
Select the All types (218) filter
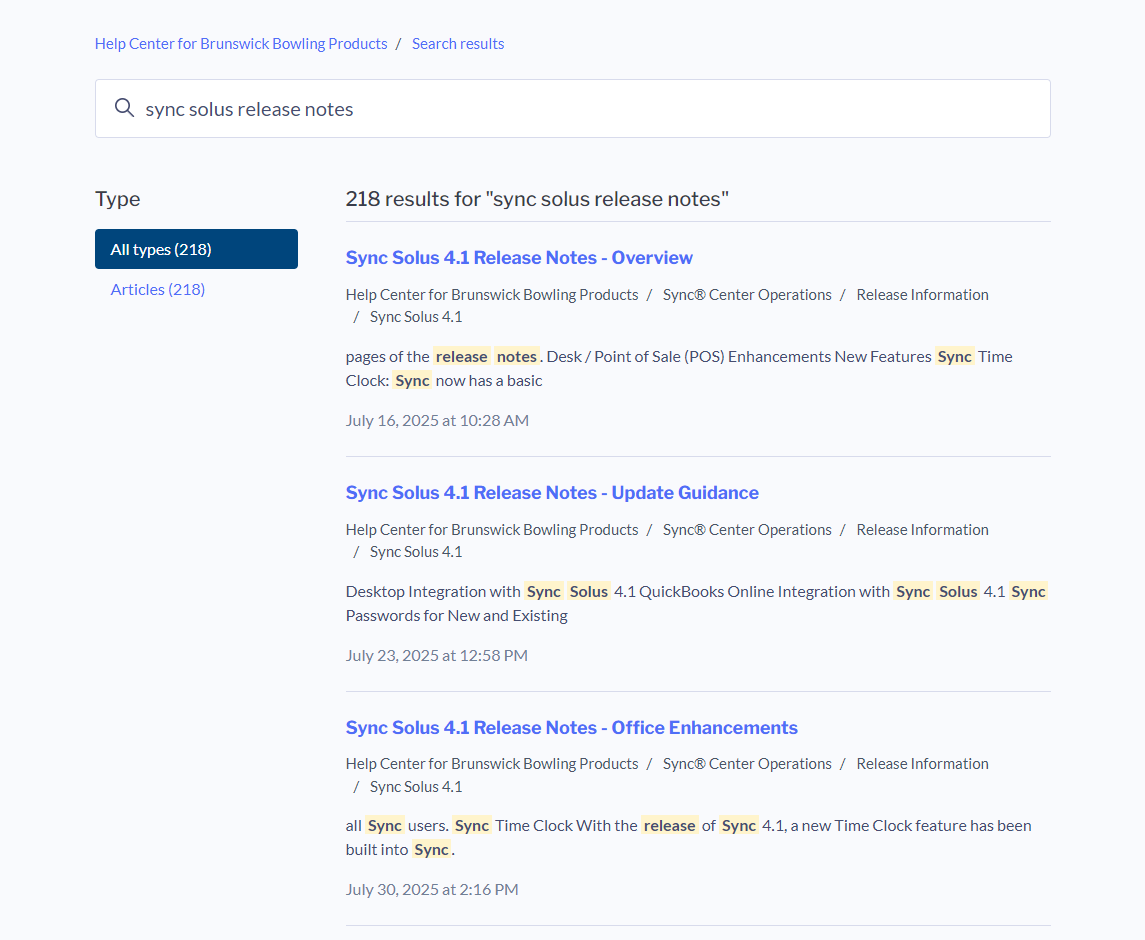(x=196, y=249)
